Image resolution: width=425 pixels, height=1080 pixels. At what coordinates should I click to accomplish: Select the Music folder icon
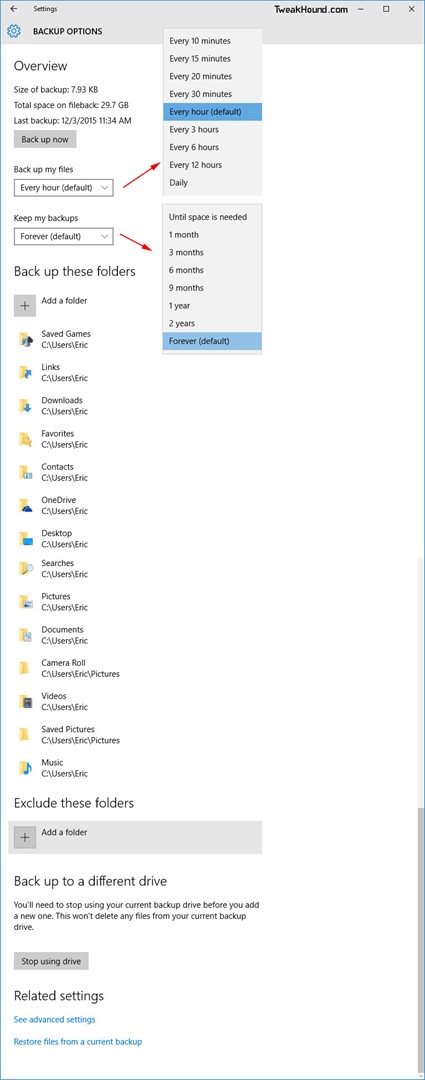pyautogui.click(x=25, y=768)
